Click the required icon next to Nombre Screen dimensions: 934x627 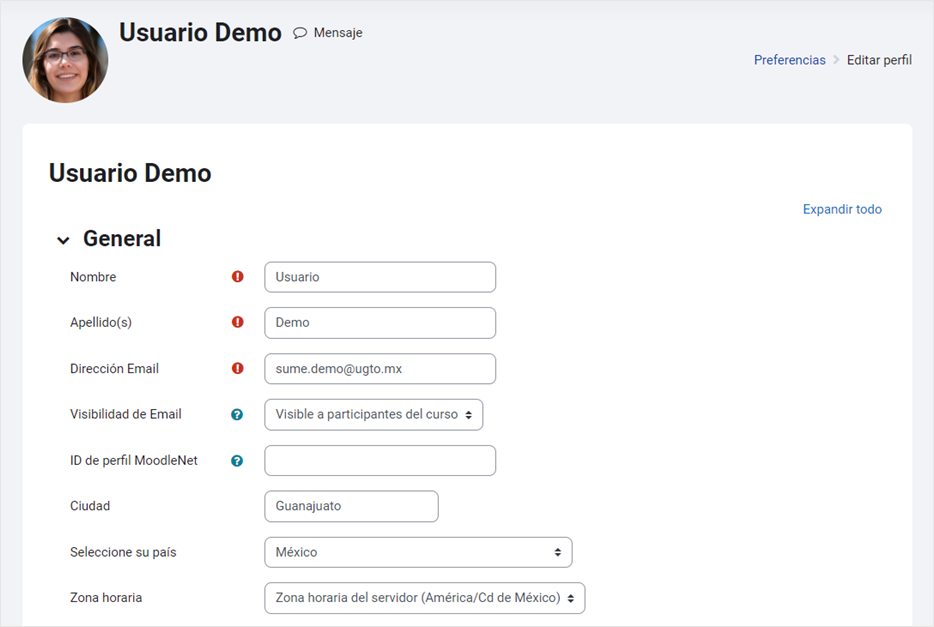point(238,276)
